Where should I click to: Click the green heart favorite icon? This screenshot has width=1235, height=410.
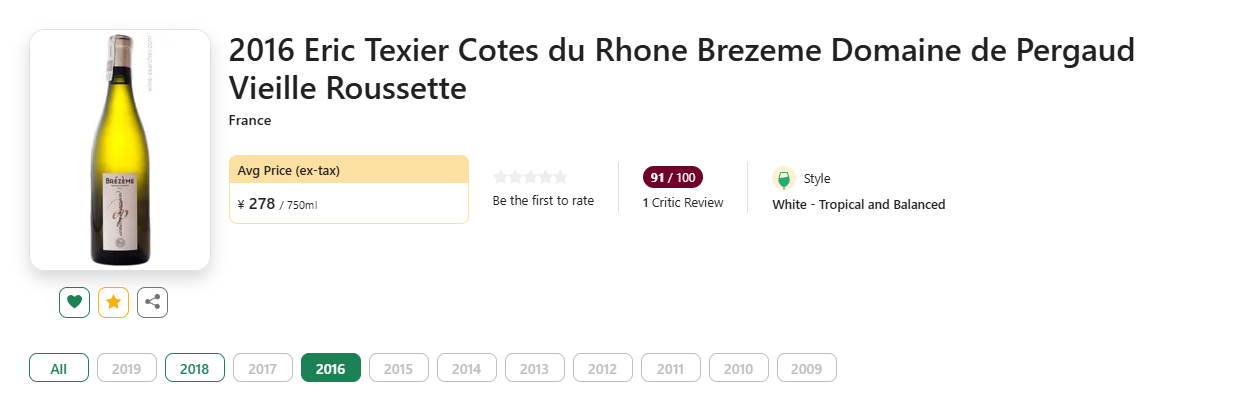74,302
